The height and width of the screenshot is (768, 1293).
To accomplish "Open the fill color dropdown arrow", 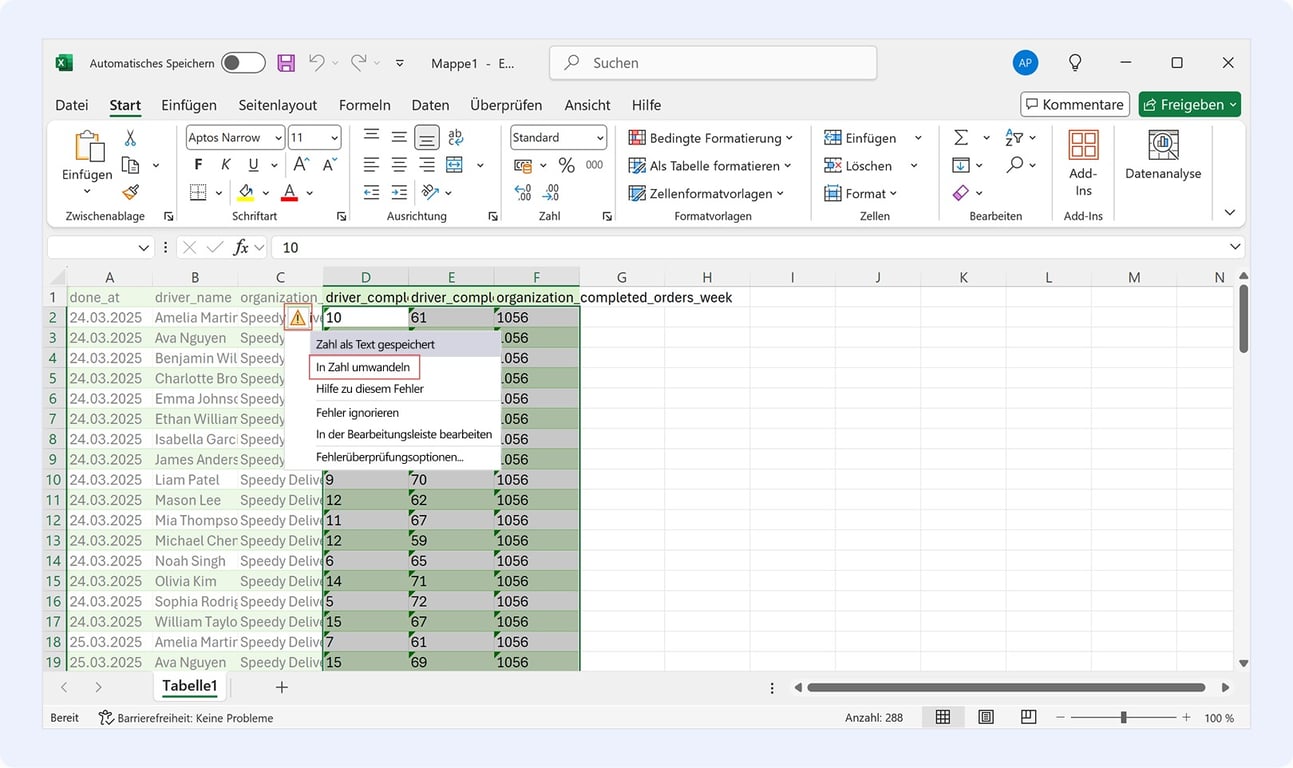I will coord(265,193).
